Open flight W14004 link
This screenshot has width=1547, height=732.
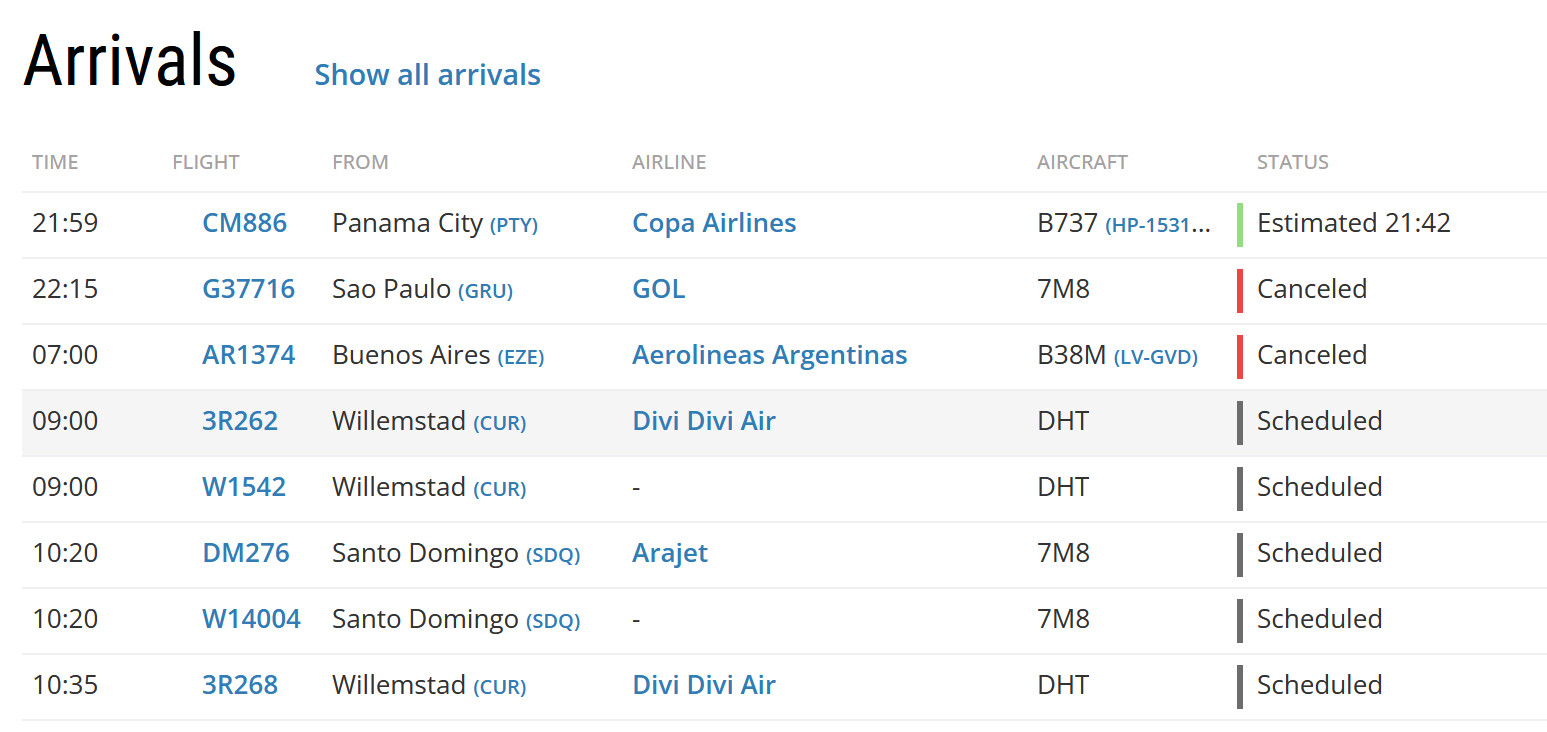point(251,619)
